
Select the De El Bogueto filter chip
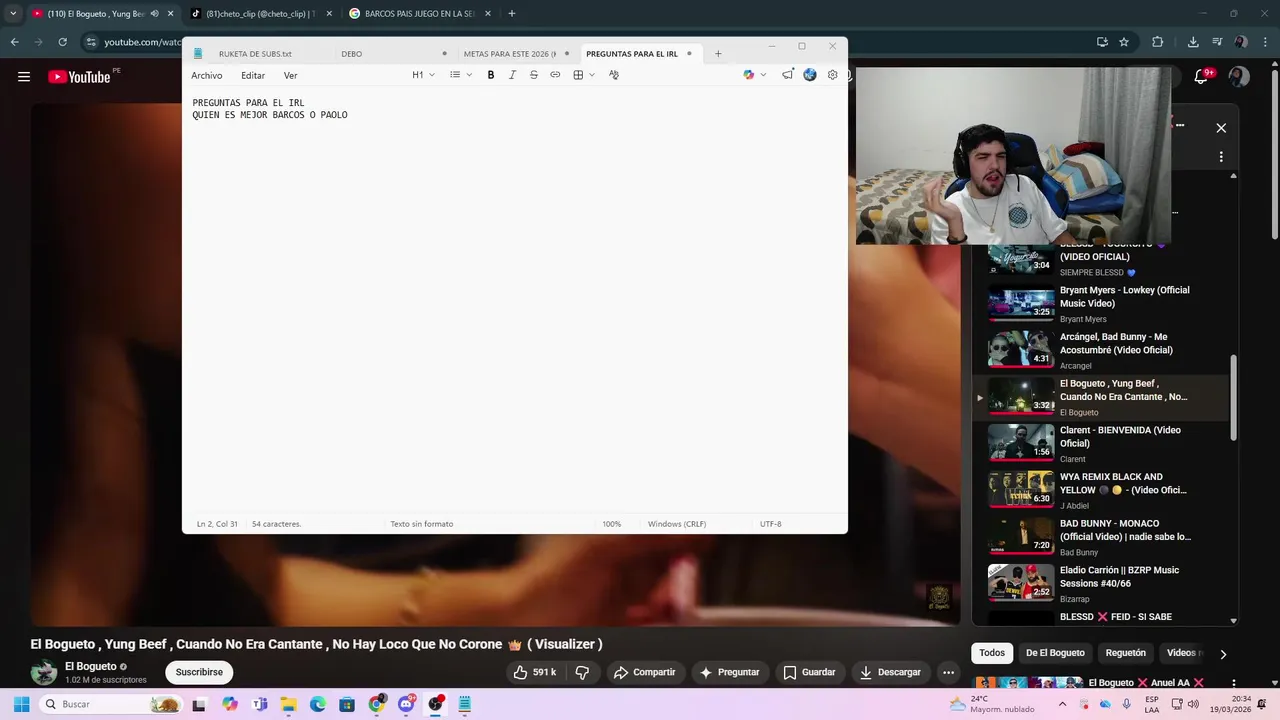pos(1055,653)
